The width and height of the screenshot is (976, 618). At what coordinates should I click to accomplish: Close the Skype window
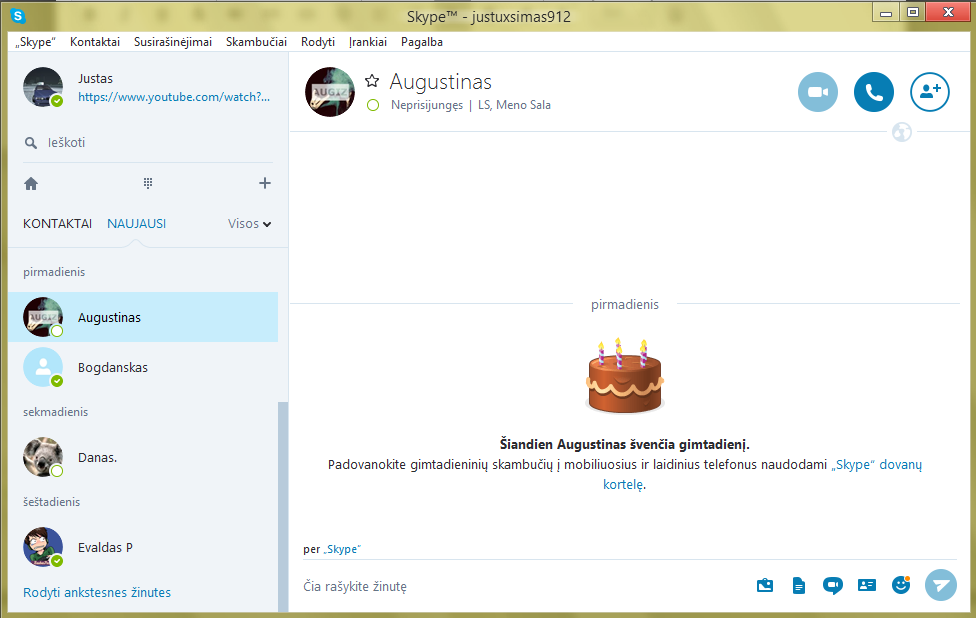[x=949, y=12]
